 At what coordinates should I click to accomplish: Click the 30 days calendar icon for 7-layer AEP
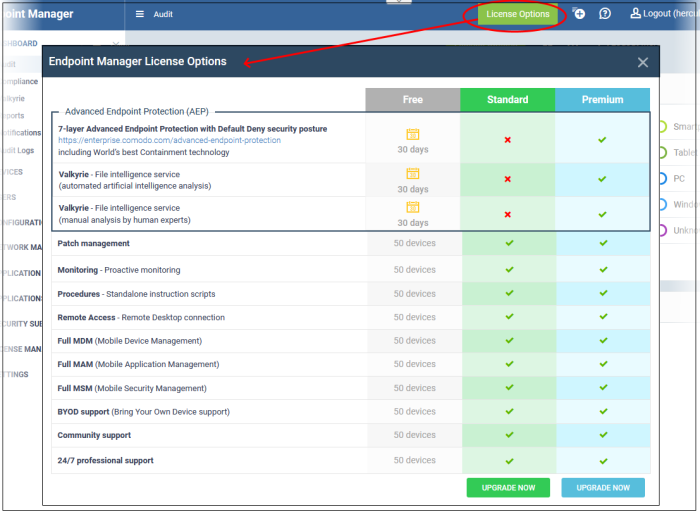(412, 134)
